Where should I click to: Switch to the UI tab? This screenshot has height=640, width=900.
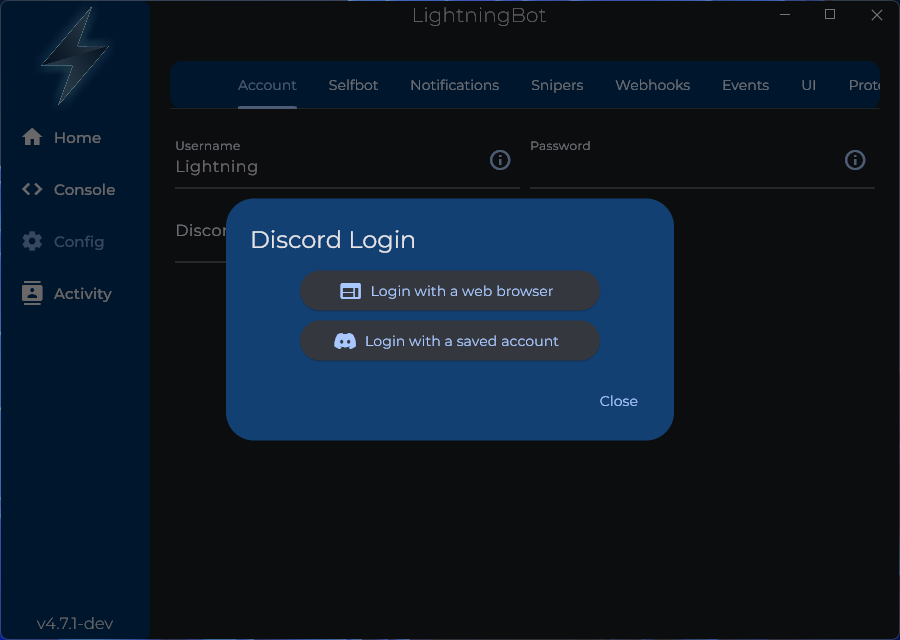pos(809,85)
